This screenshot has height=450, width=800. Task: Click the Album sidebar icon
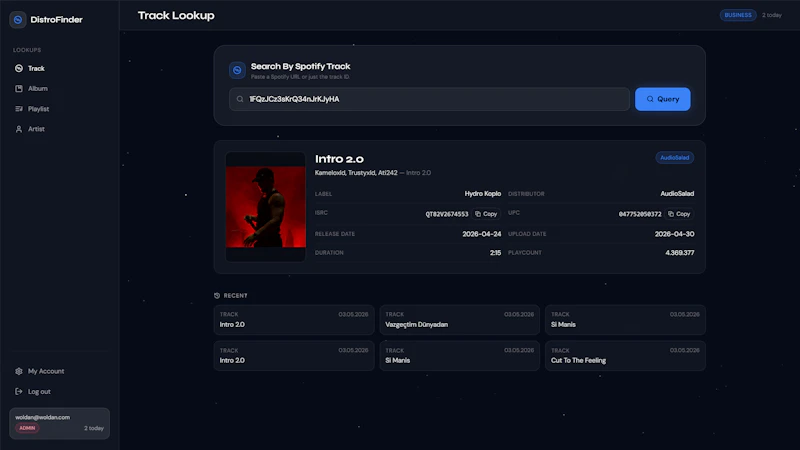point(19,89)
